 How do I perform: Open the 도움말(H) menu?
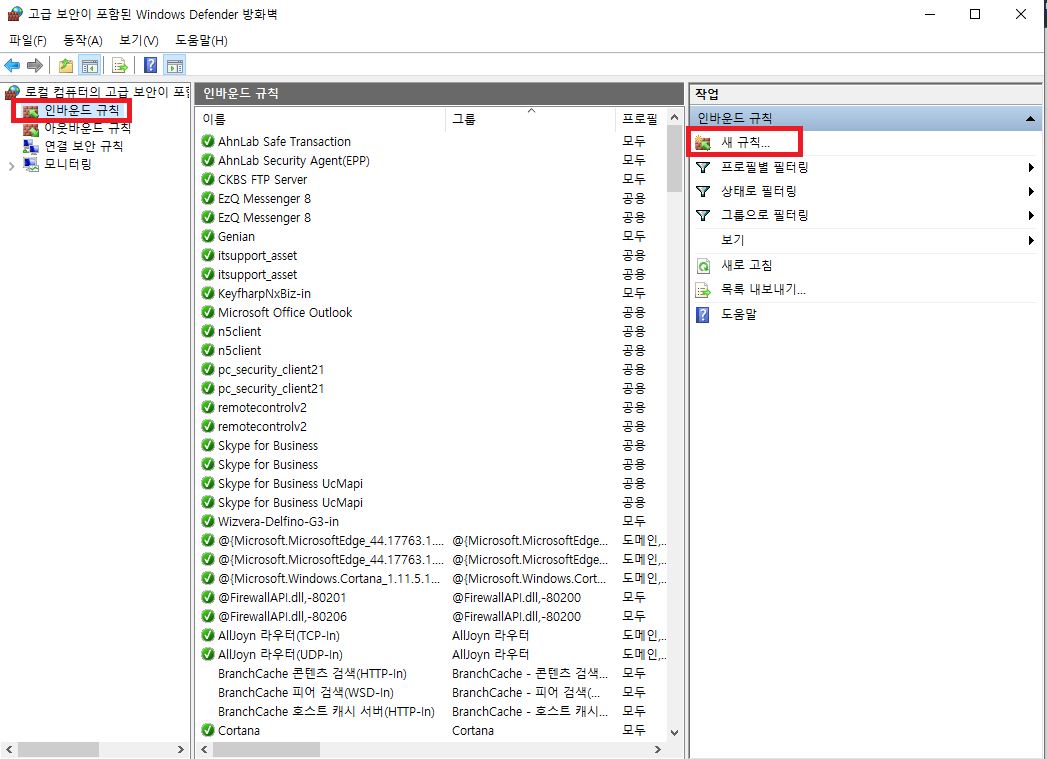tap(201, 41)
